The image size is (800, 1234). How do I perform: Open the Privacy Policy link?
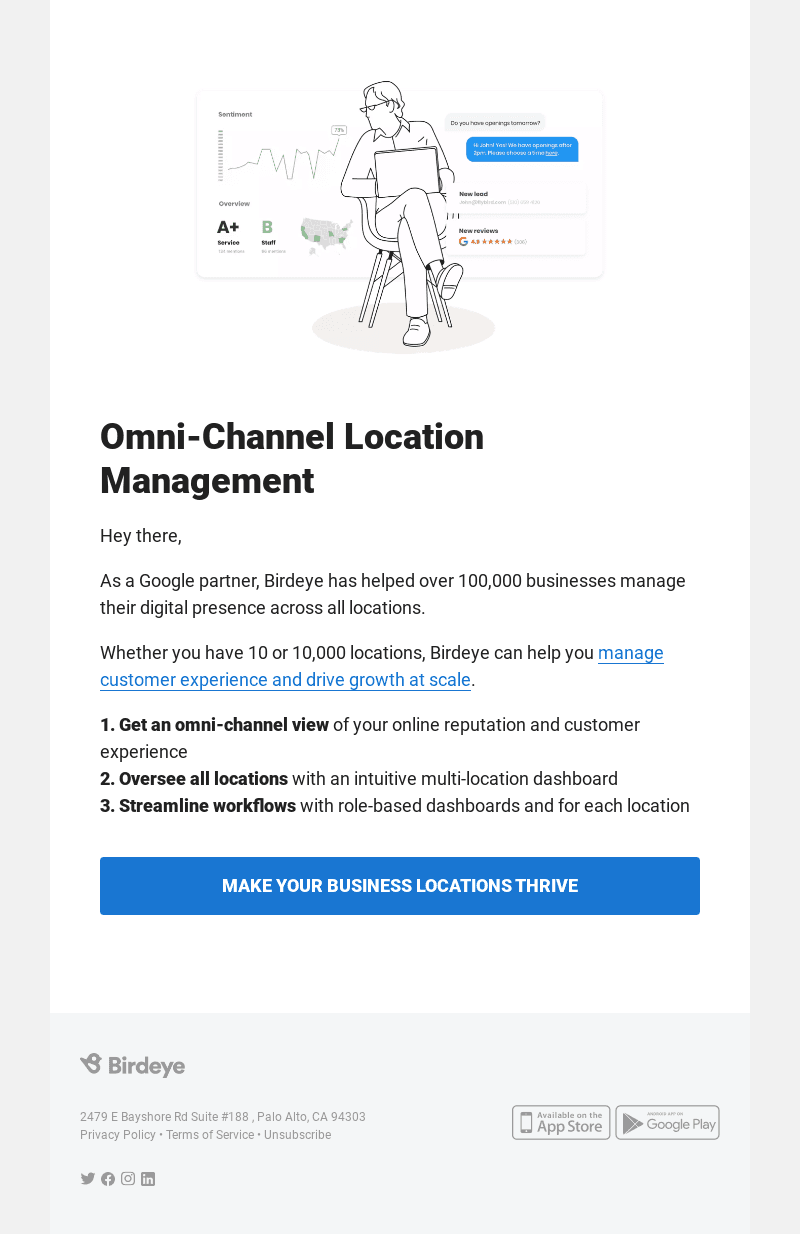118,1135
